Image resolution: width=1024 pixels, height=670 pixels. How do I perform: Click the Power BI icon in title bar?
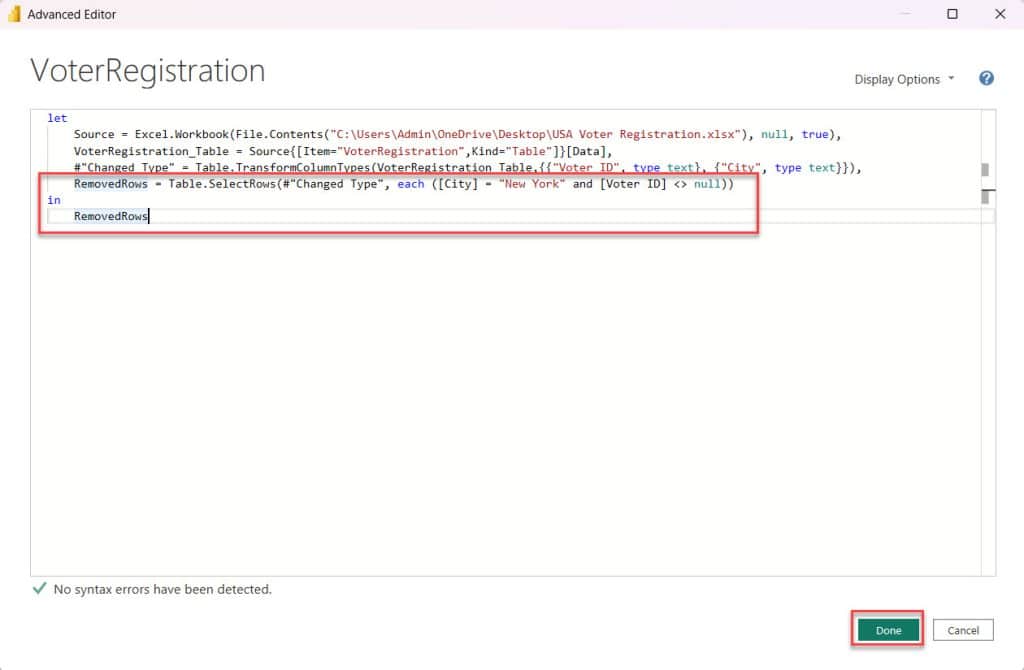[x=14, y=14]
